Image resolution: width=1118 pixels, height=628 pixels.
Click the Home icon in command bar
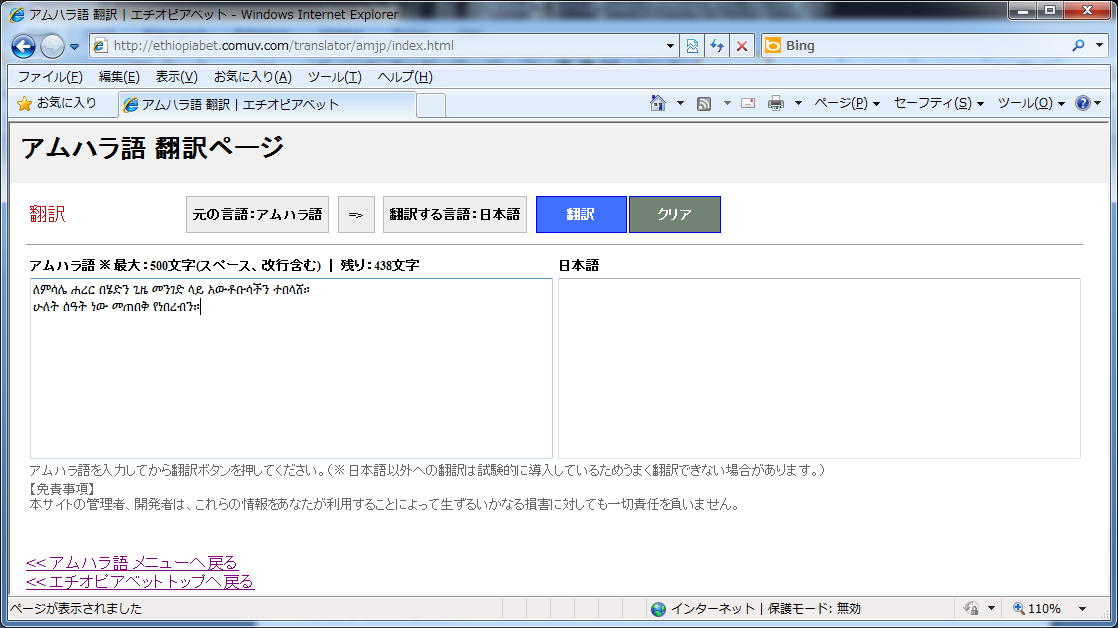[657, 103]
